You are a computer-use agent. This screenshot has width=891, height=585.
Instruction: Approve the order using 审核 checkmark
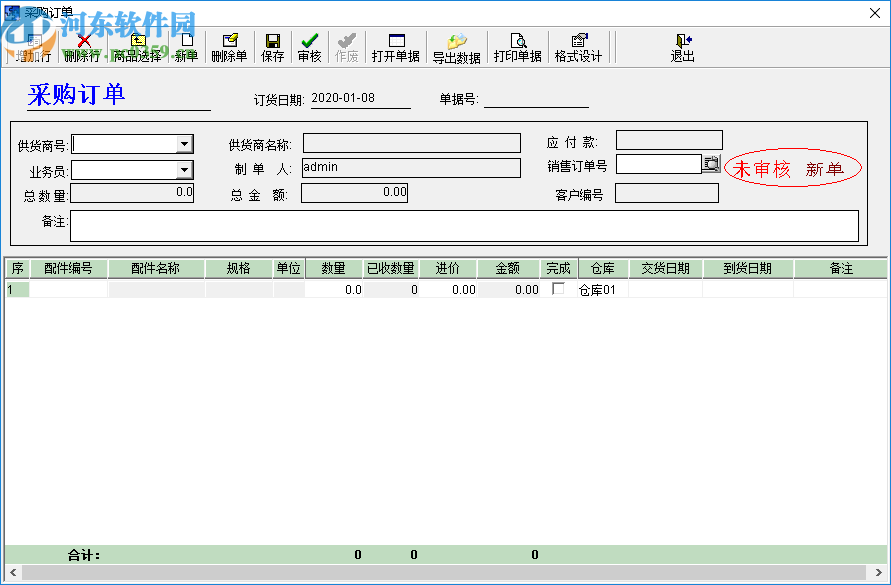(310, 47)
